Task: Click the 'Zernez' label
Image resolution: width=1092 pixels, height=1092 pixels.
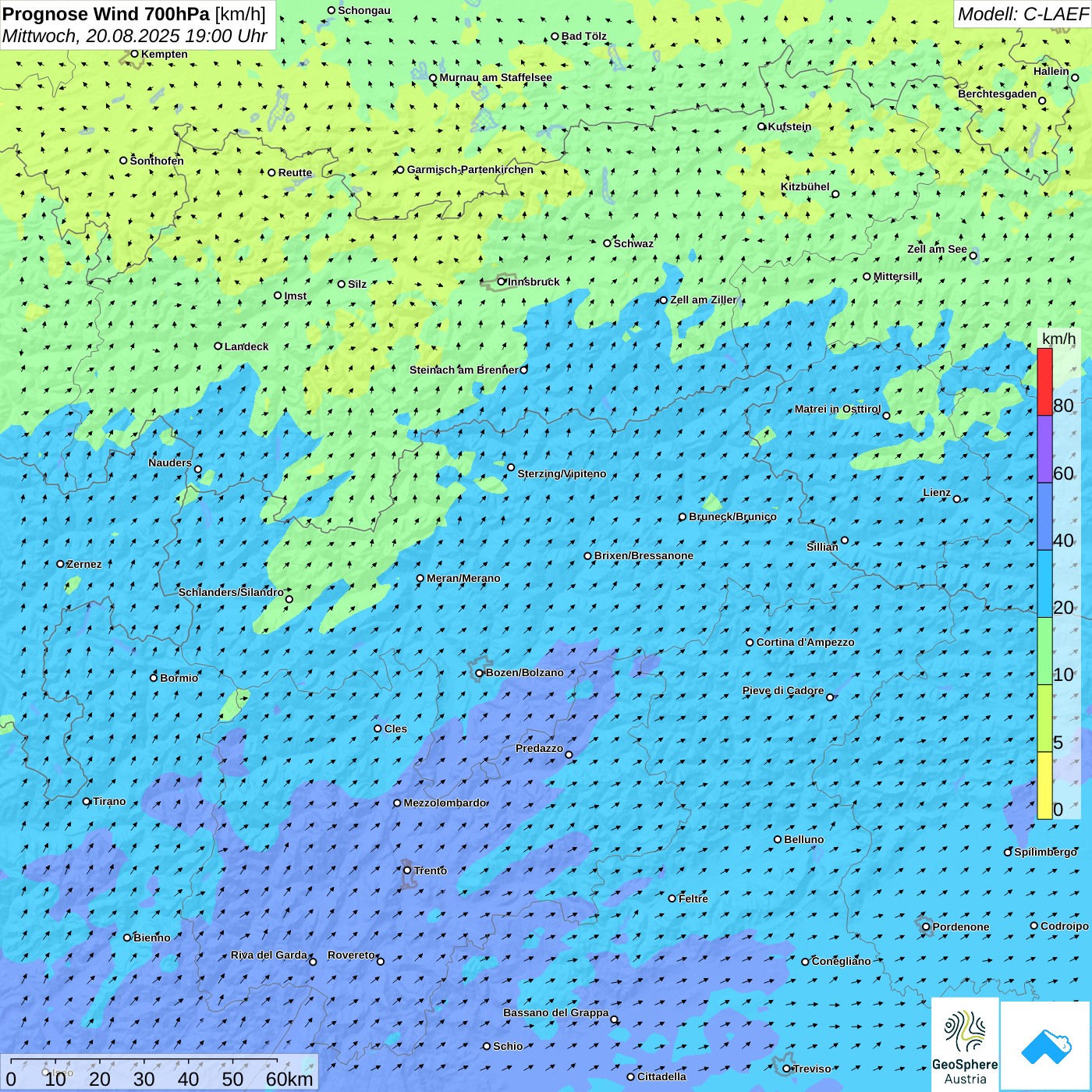Action: point(84,564)
